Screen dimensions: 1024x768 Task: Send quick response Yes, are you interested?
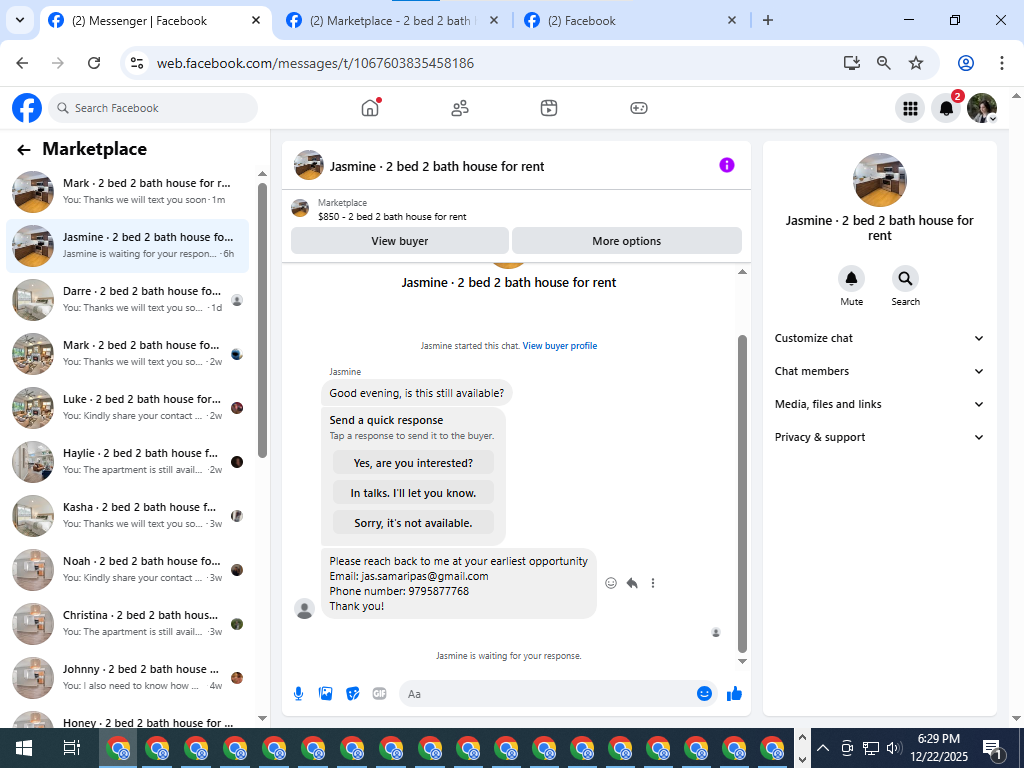pos(413,463)
